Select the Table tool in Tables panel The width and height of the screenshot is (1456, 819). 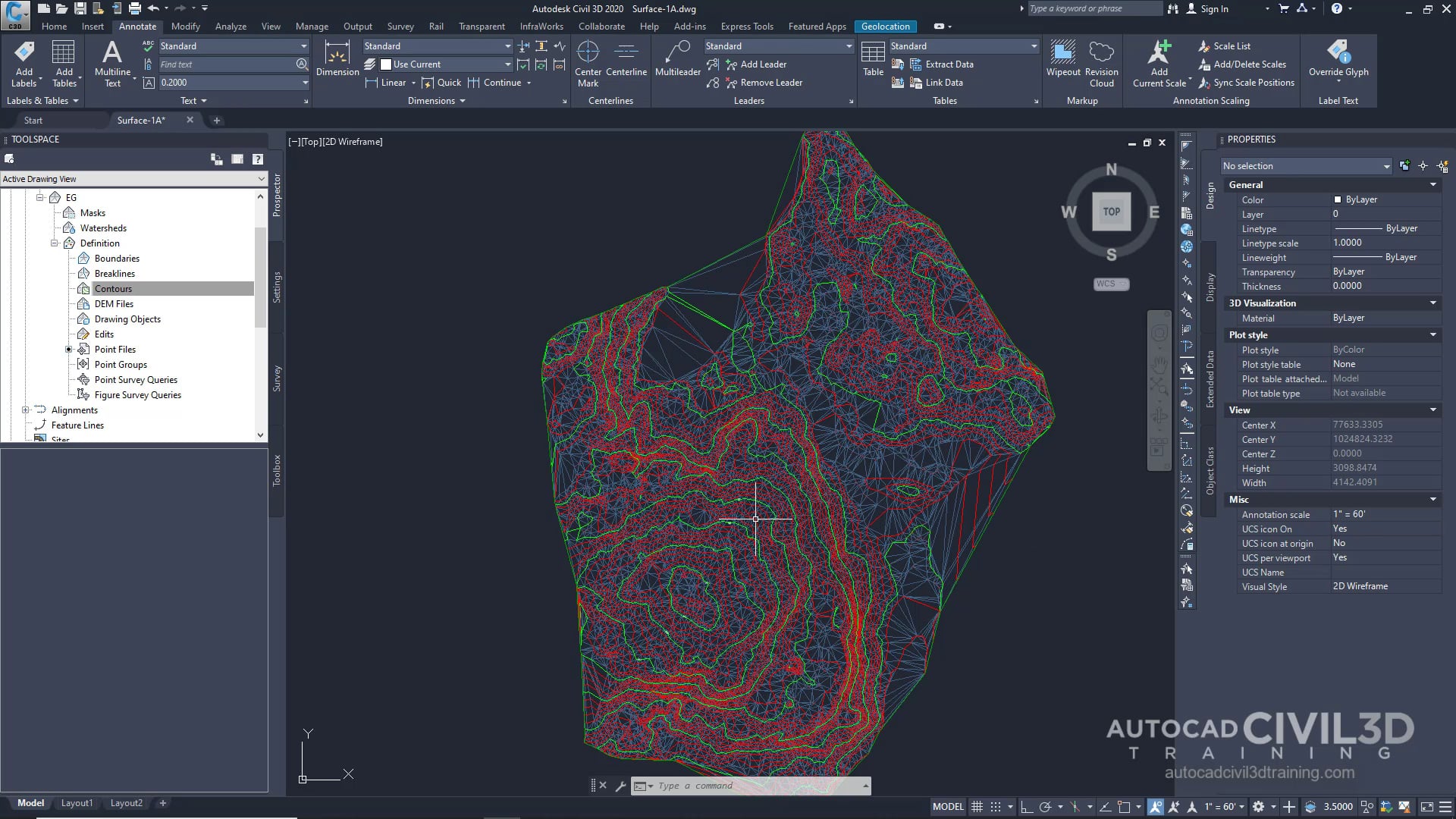[873, 61]
